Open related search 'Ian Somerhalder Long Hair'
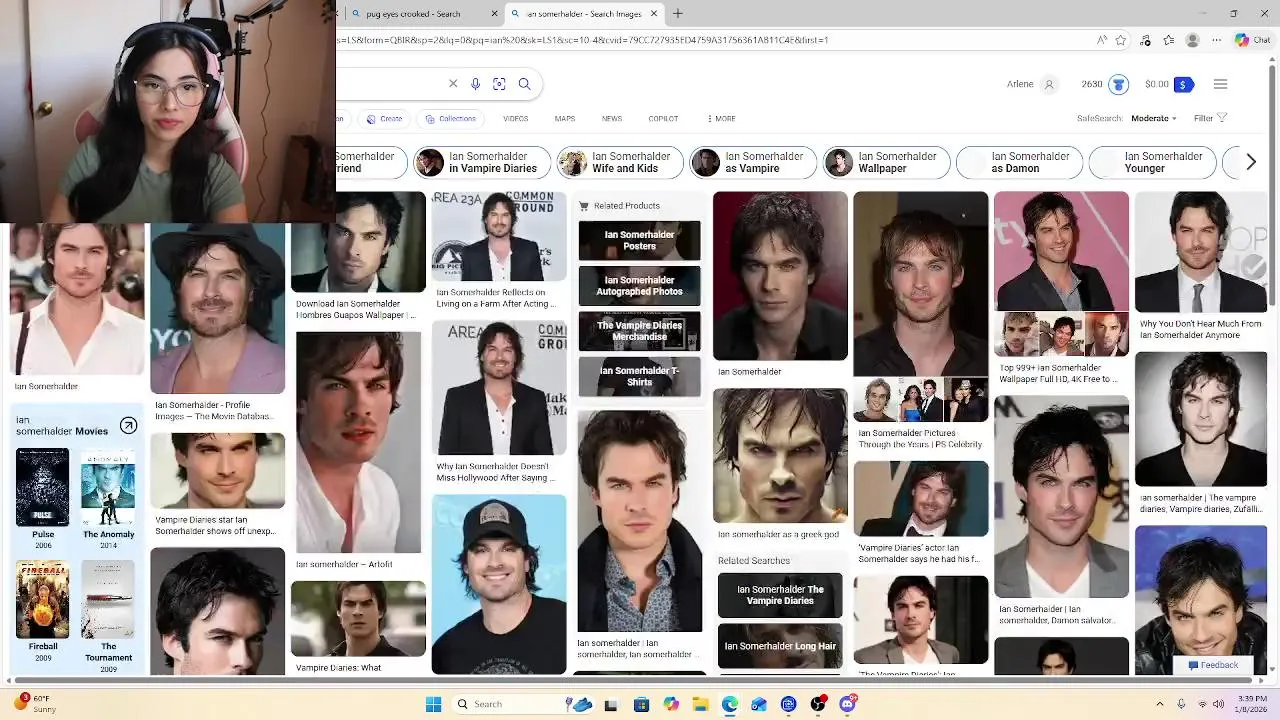The height and width of the screenshot is (720, 1280). point(780,646)
